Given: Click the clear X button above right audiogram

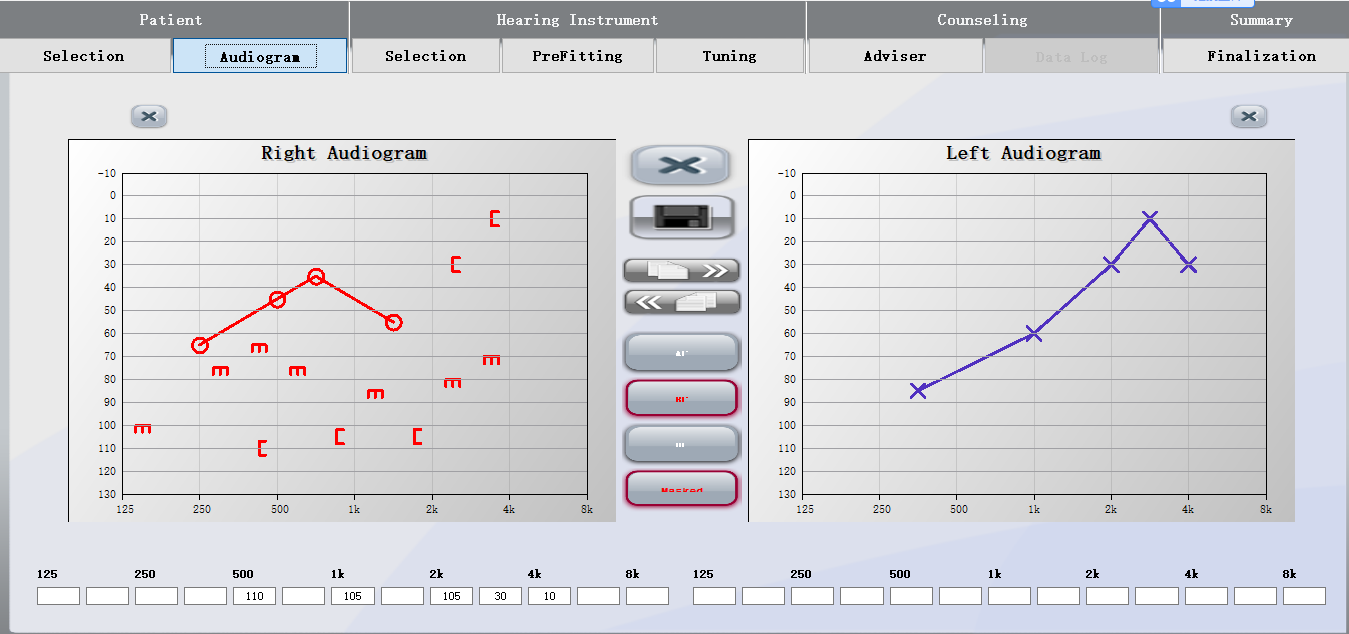Looking at the screenshot, I should pyautogui.click(x=149, y=117).
